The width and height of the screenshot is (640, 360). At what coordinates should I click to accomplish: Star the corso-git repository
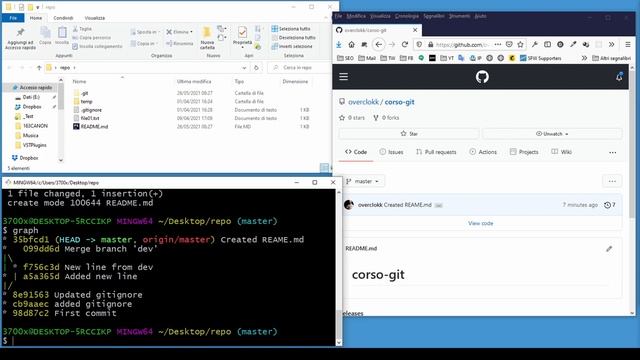[409, 134]
